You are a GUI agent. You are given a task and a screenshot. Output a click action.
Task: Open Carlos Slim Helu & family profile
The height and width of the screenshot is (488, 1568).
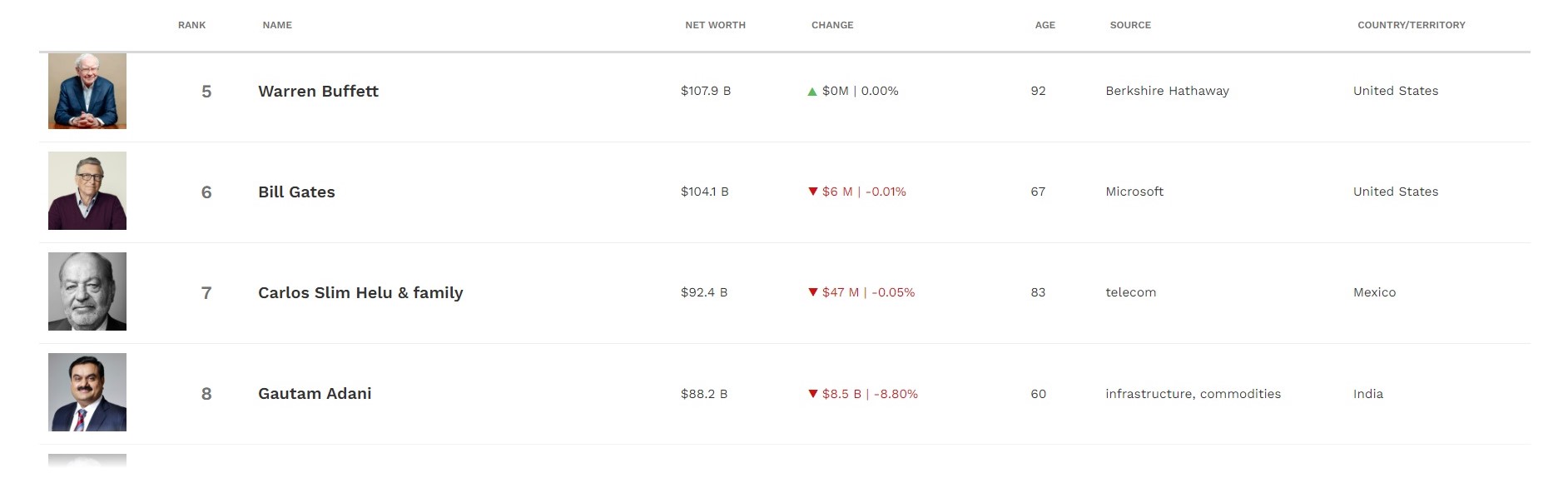point(360,292)
